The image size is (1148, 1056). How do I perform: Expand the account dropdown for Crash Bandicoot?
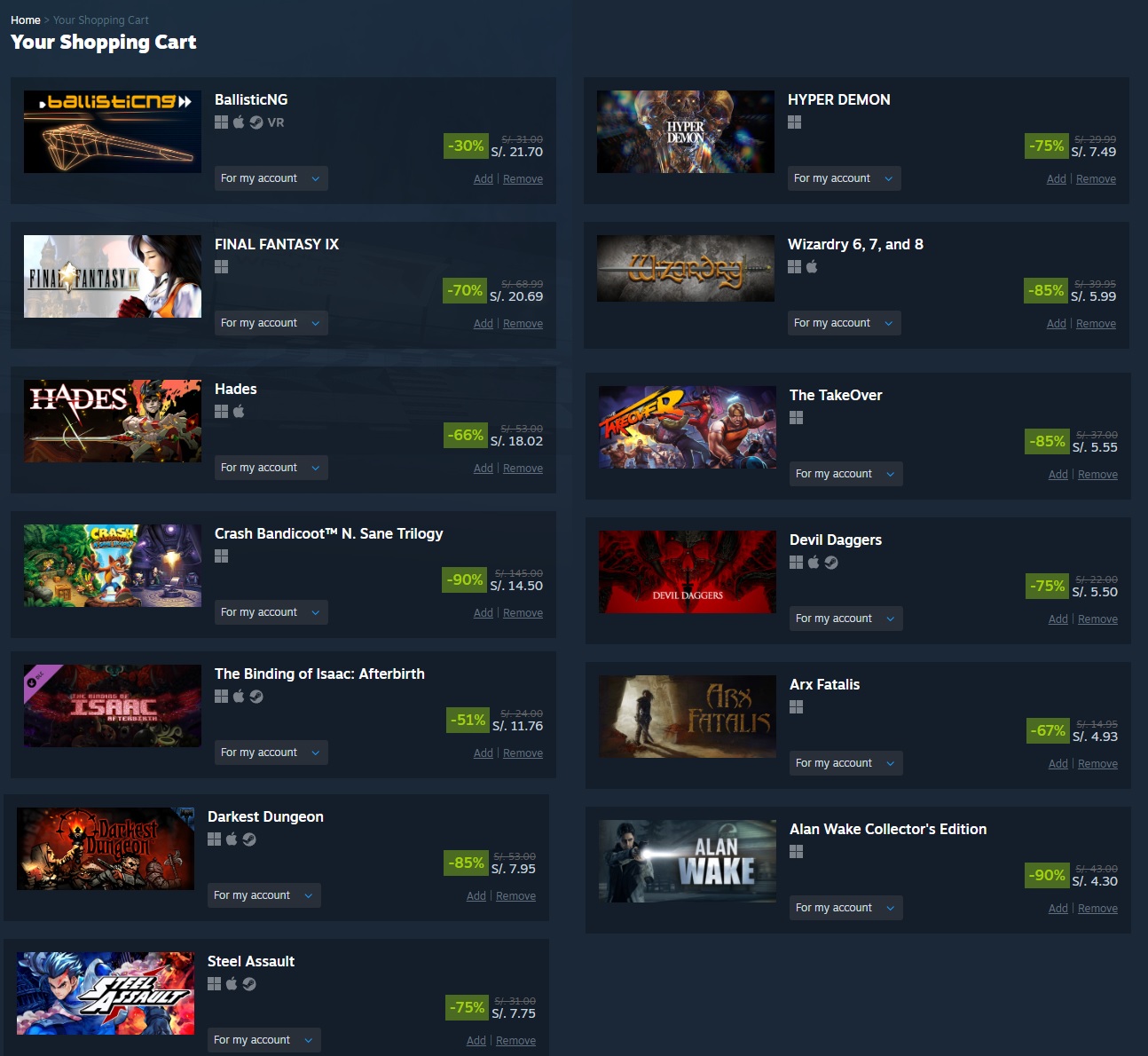click(271, 612)
